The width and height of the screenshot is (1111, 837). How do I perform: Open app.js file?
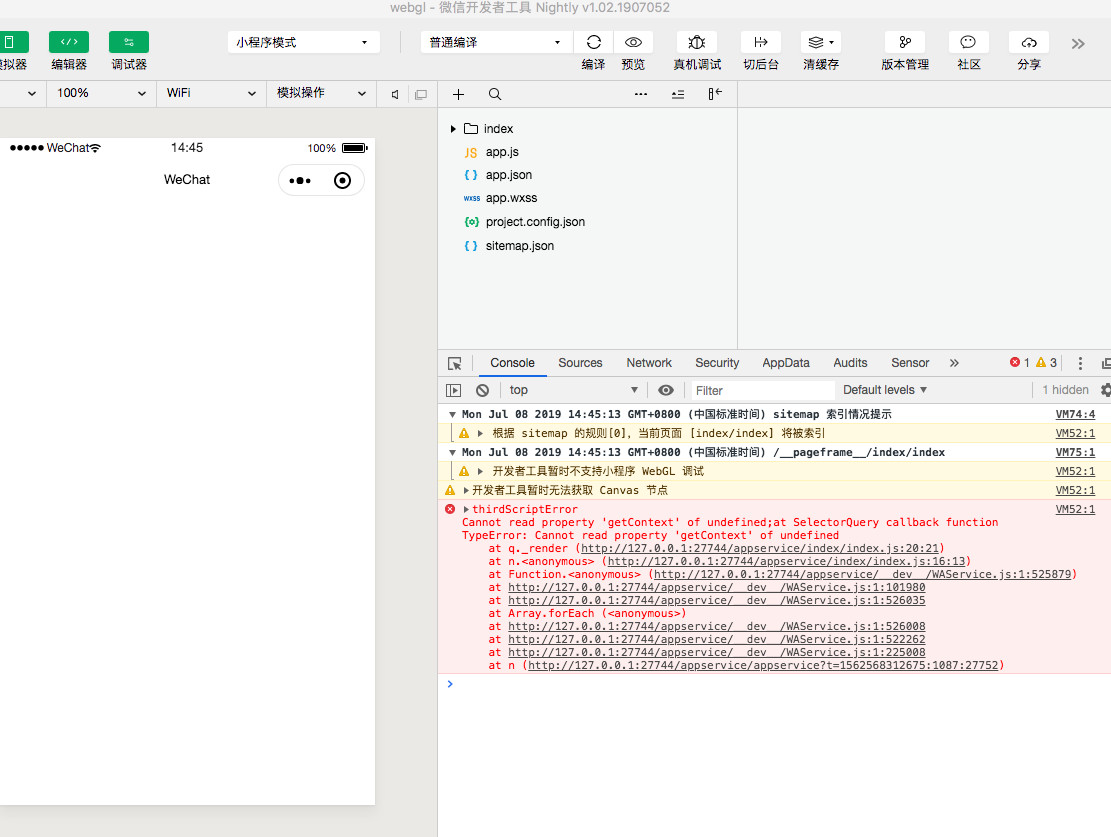[x=502, y=152]
